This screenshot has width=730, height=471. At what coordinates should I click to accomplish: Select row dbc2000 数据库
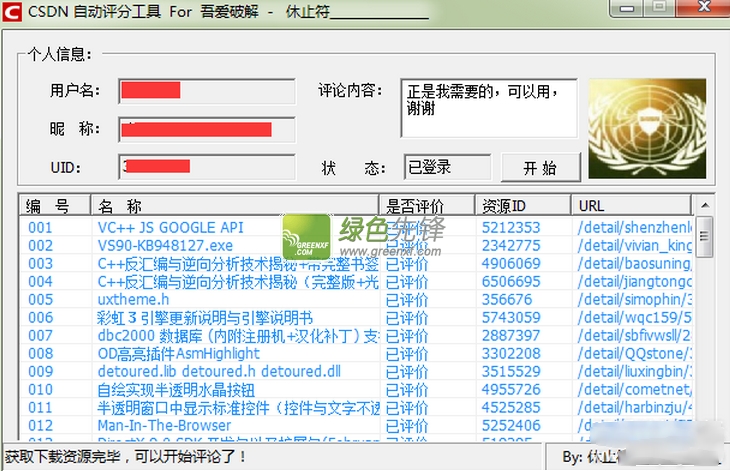click(x=356, y=336)
